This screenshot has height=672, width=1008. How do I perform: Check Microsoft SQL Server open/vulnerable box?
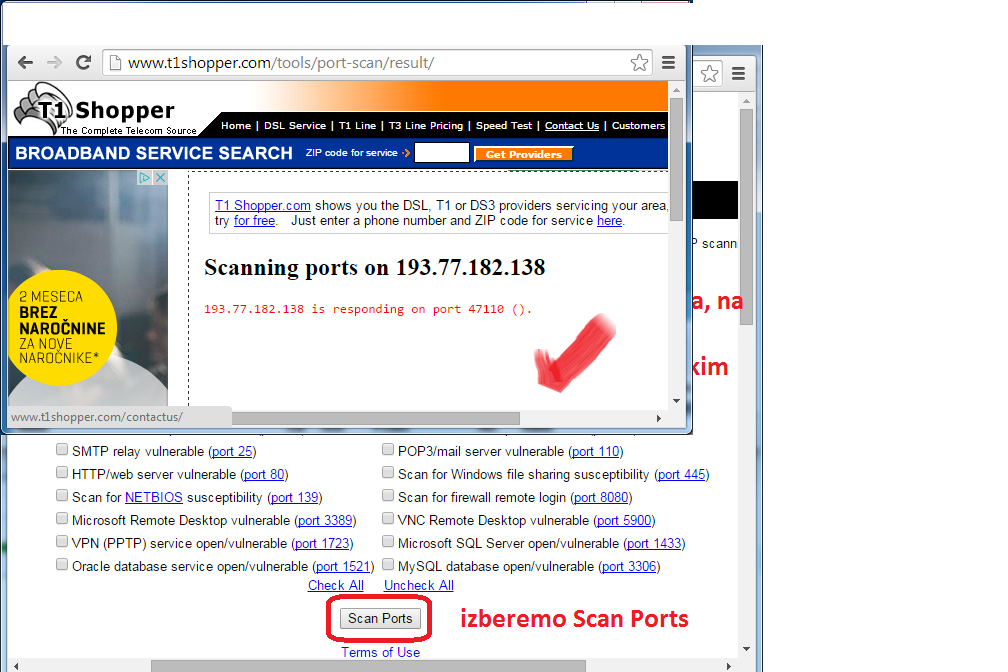(x=388, y=541)
